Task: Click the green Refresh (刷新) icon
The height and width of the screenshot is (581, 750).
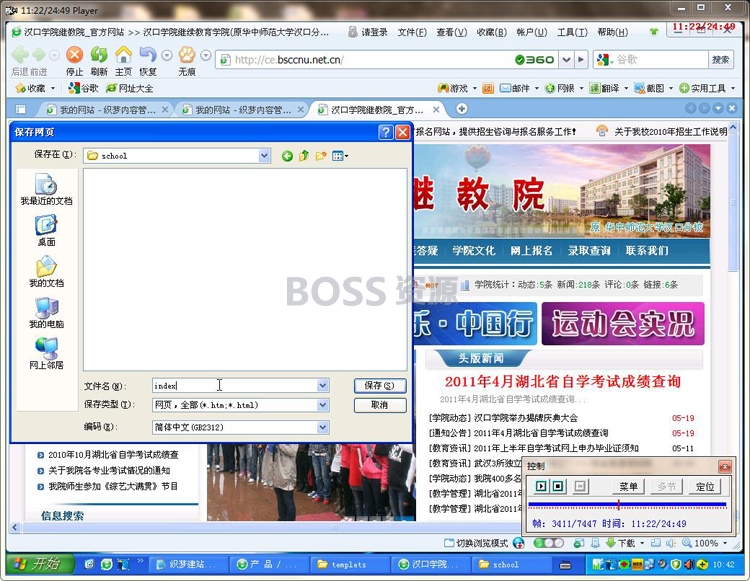Action: click(x=99, y=55)
